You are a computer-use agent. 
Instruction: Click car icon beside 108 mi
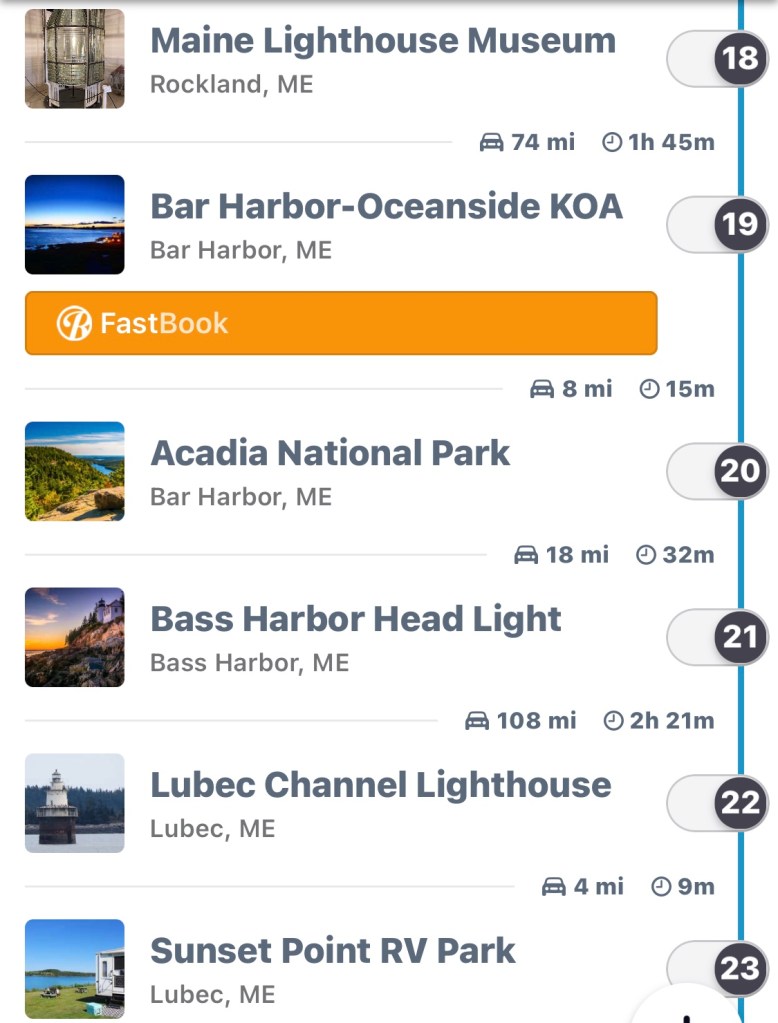pyautogui.click(x=477, y=720)
